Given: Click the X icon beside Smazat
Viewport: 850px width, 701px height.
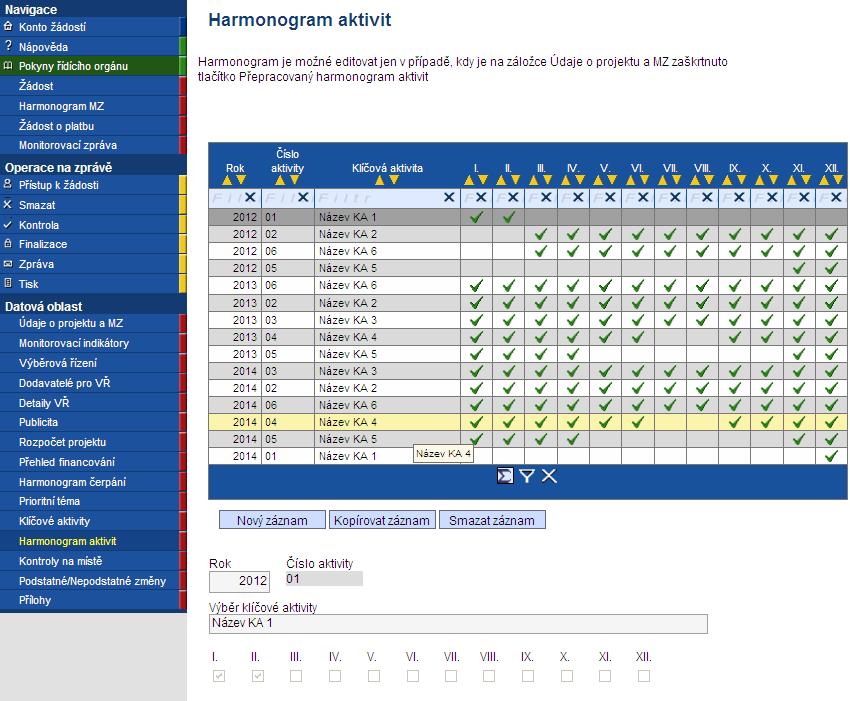Looking at the screenshot, I should click(8, 204).
